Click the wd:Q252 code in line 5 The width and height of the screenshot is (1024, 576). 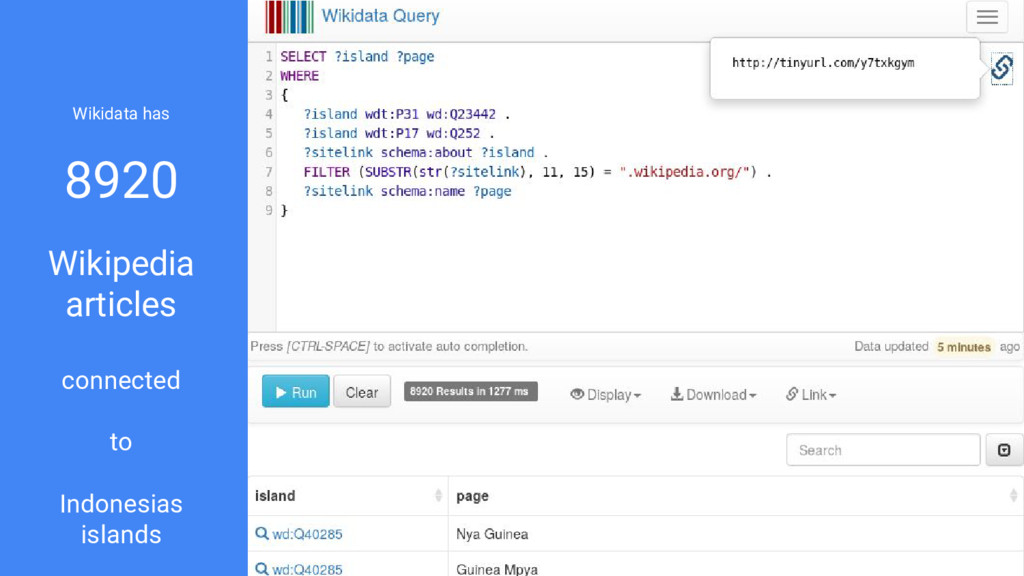click(x=453, y=133)
